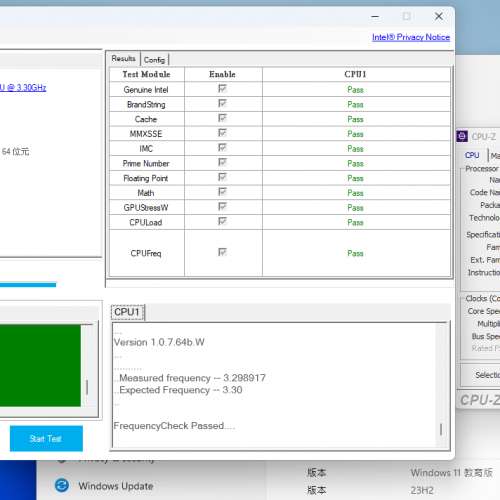The height and width of the screenshot is (500, 500).
Task: Toggle the IMC enable checkbox
Action: click(x=222, y=147)
